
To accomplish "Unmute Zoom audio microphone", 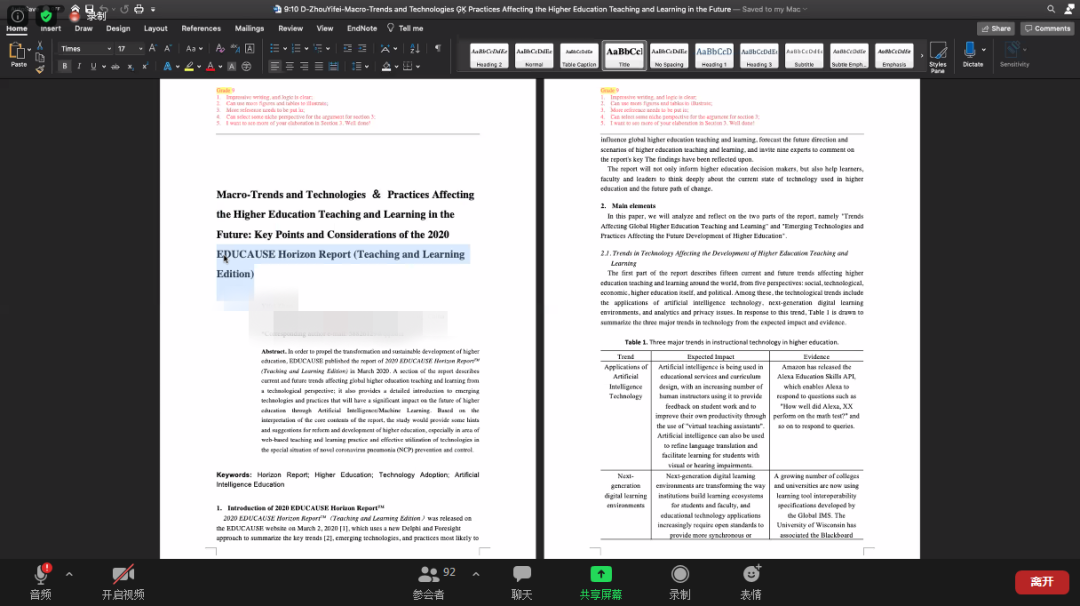I will pyautogui.click(x=41, y=582).
